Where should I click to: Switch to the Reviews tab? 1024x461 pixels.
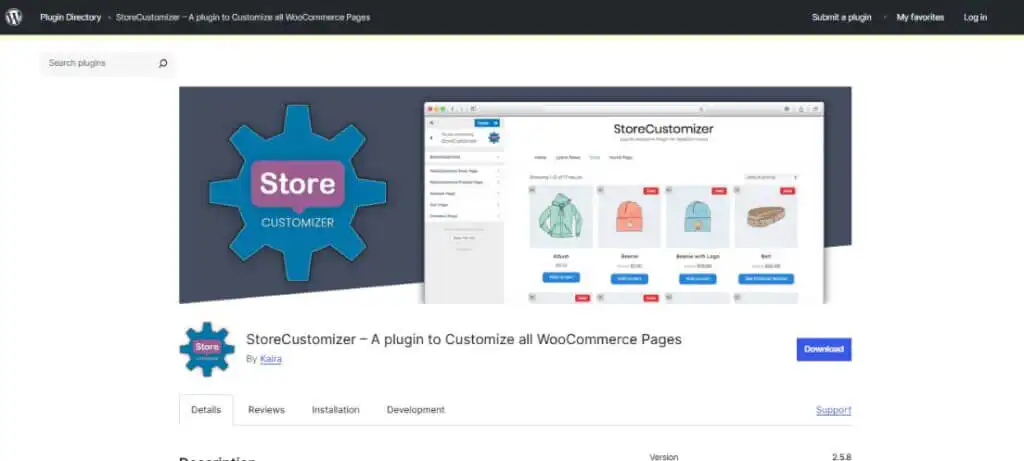[266, 410]
